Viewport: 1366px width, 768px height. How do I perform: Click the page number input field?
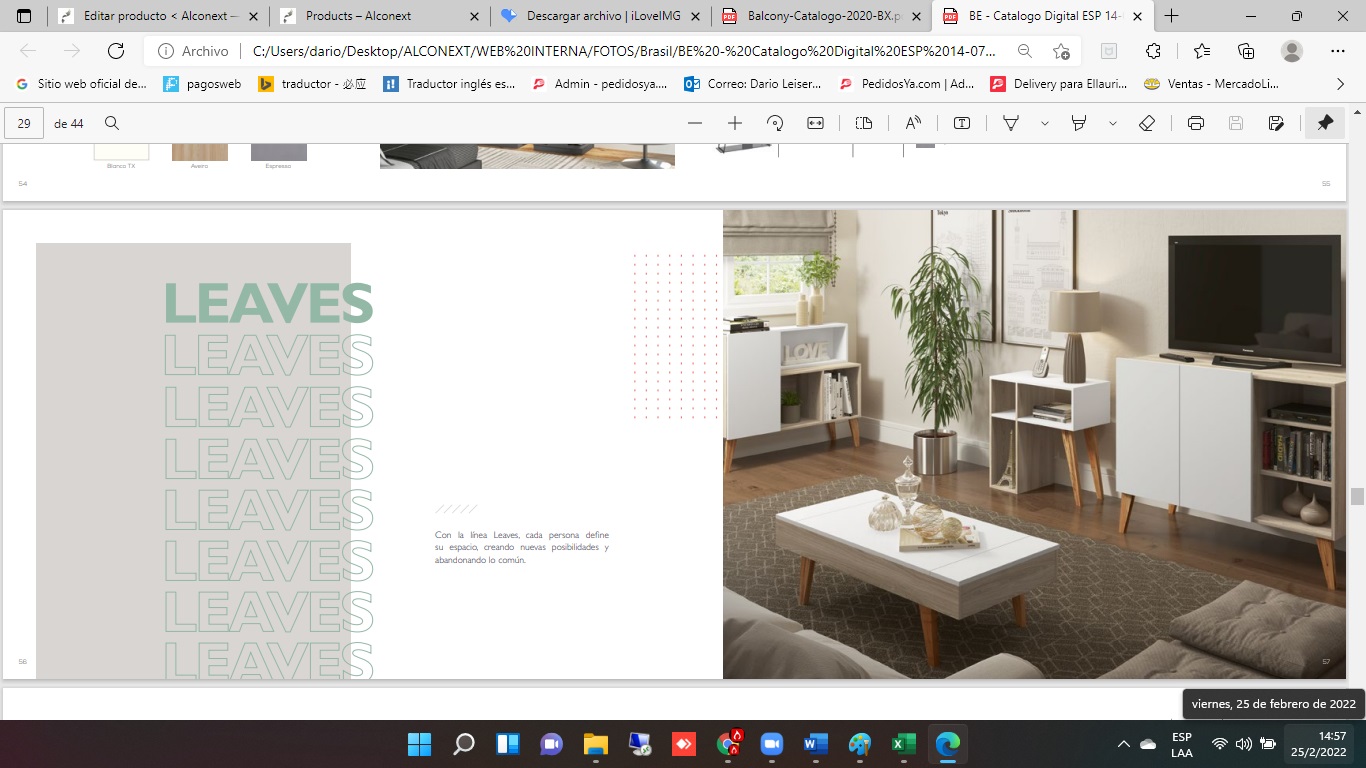[24, 123]
